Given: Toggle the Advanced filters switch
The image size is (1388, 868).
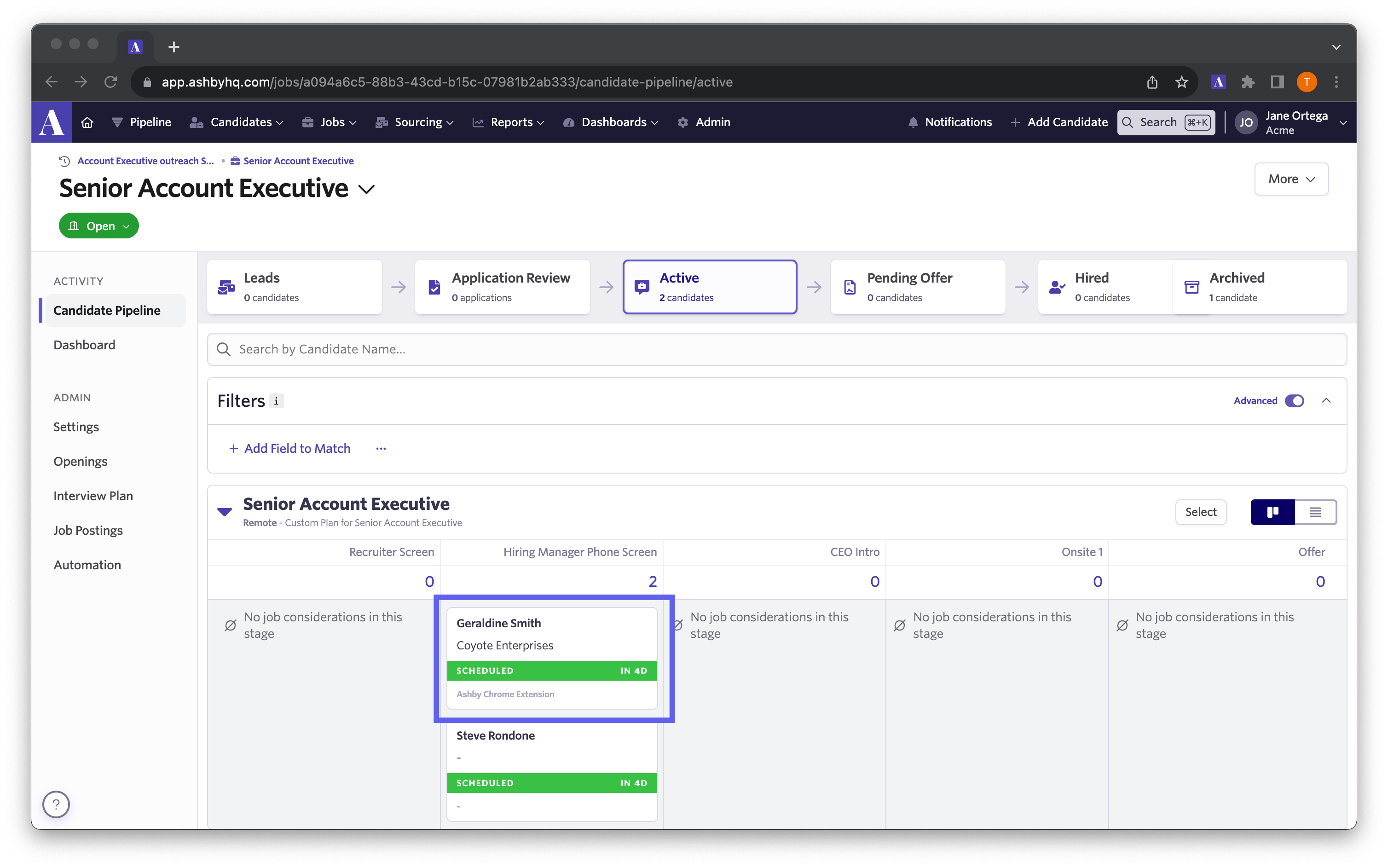Looking at the screenshot, I should click(x=1294, y=401).
